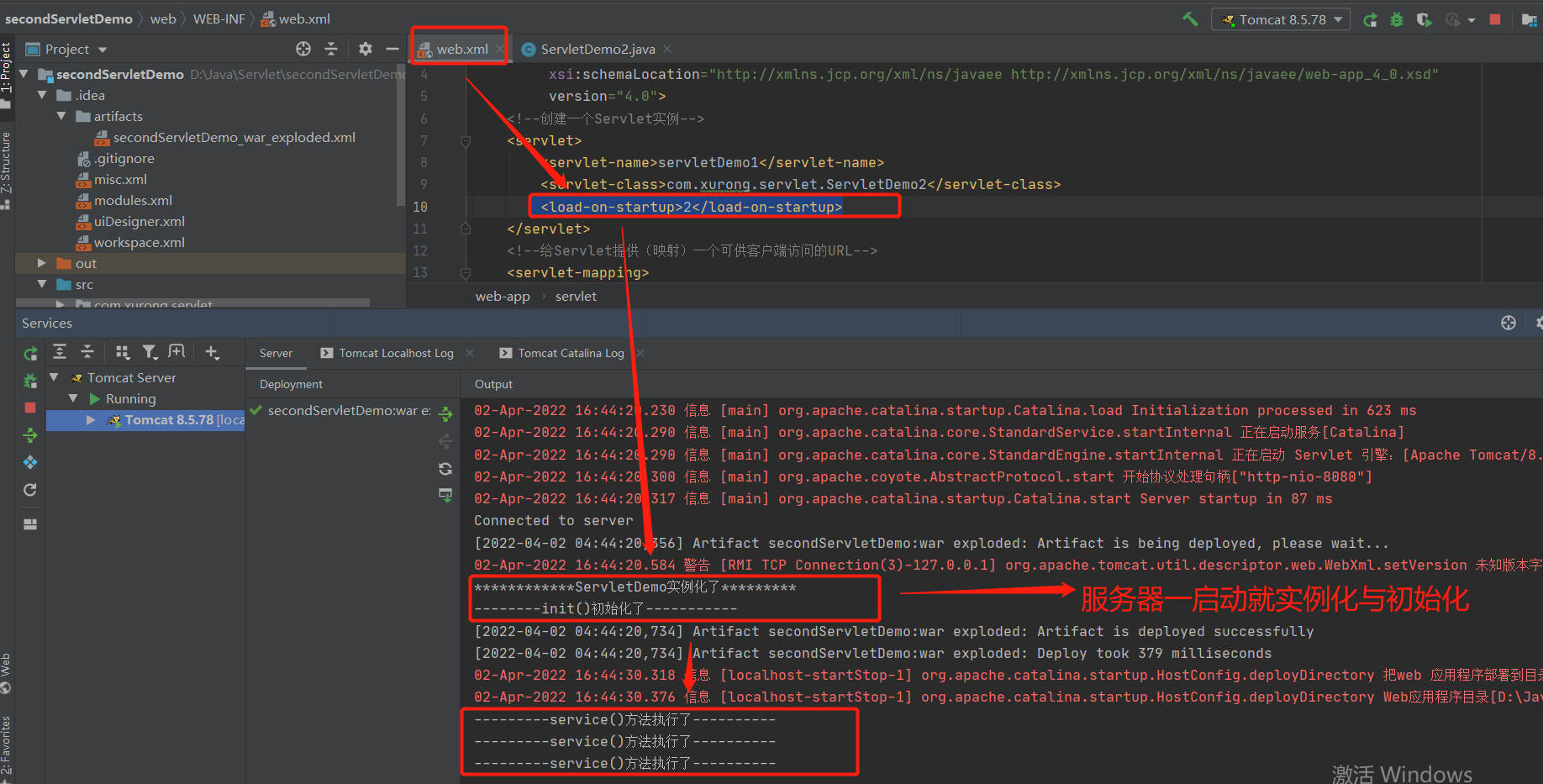Place the cursor on the load-on-startup line
This screenshot has height=784, width=1543.
click(x=691, y=207)
